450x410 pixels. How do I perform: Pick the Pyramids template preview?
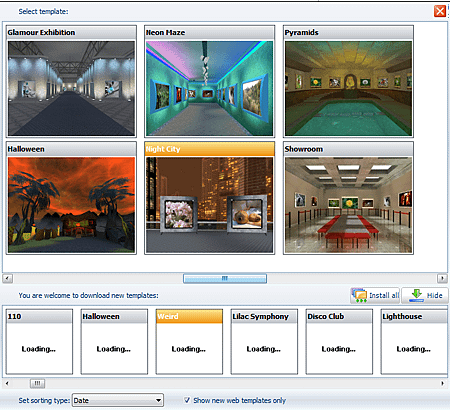point(348,88)
